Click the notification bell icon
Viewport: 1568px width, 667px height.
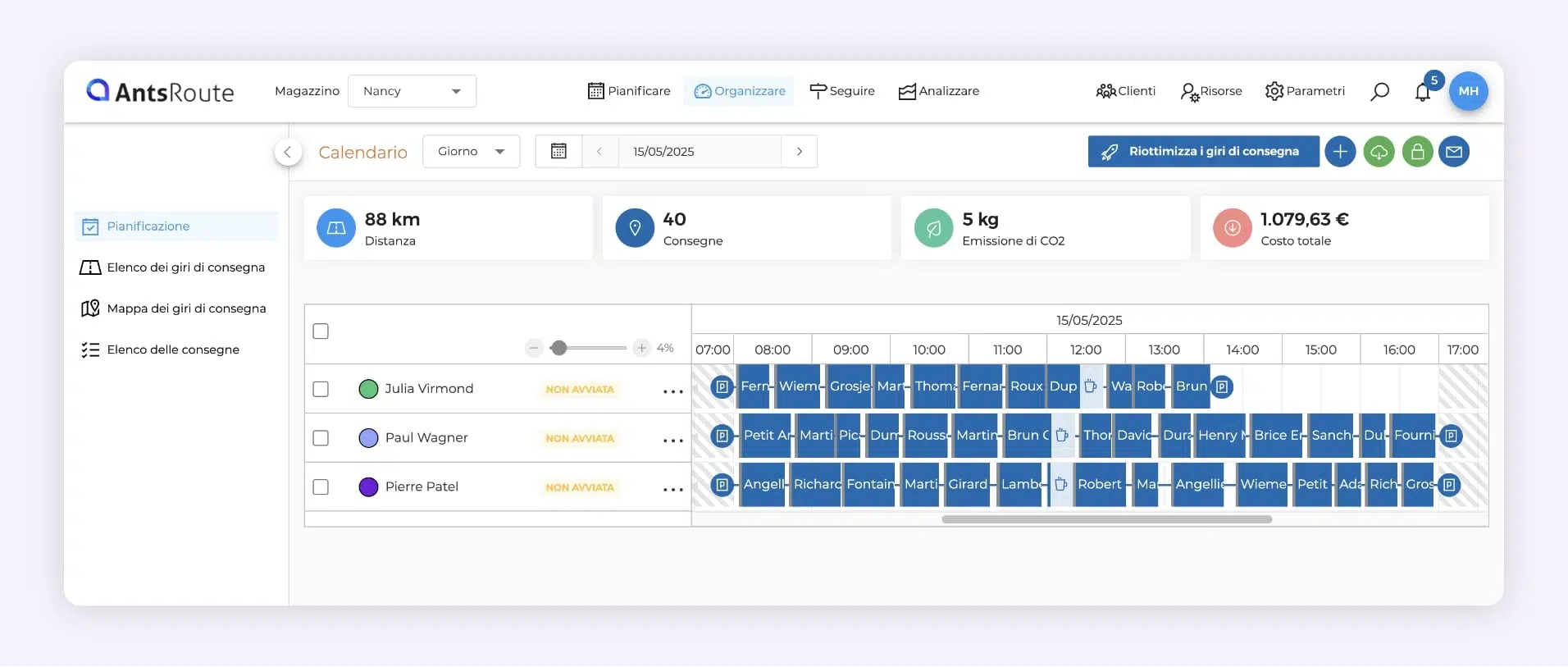coord(1423,92)
